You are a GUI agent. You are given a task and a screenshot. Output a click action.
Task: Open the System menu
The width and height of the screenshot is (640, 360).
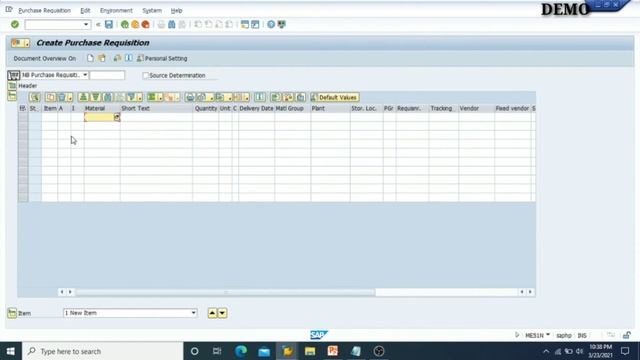coord(152,11)
